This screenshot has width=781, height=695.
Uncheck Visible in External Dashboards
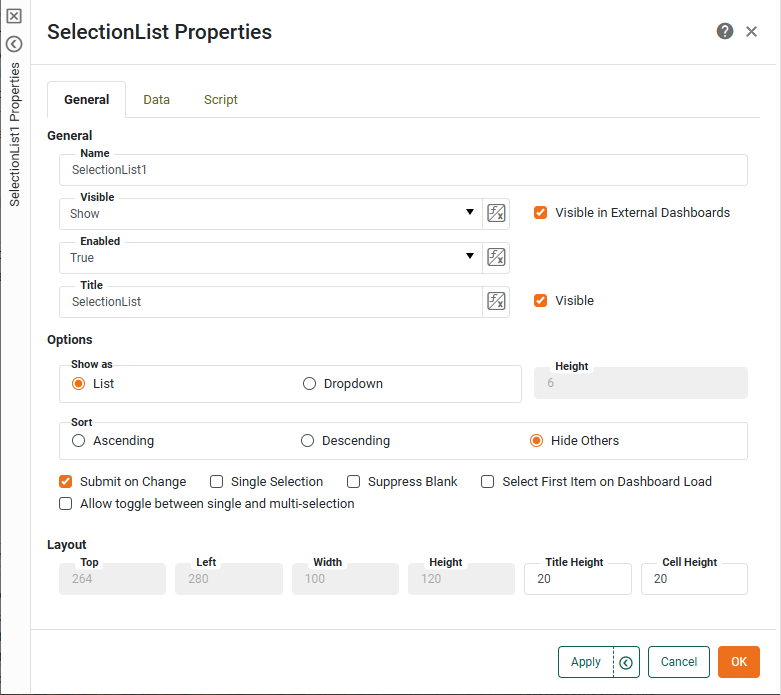click(540, 213)
